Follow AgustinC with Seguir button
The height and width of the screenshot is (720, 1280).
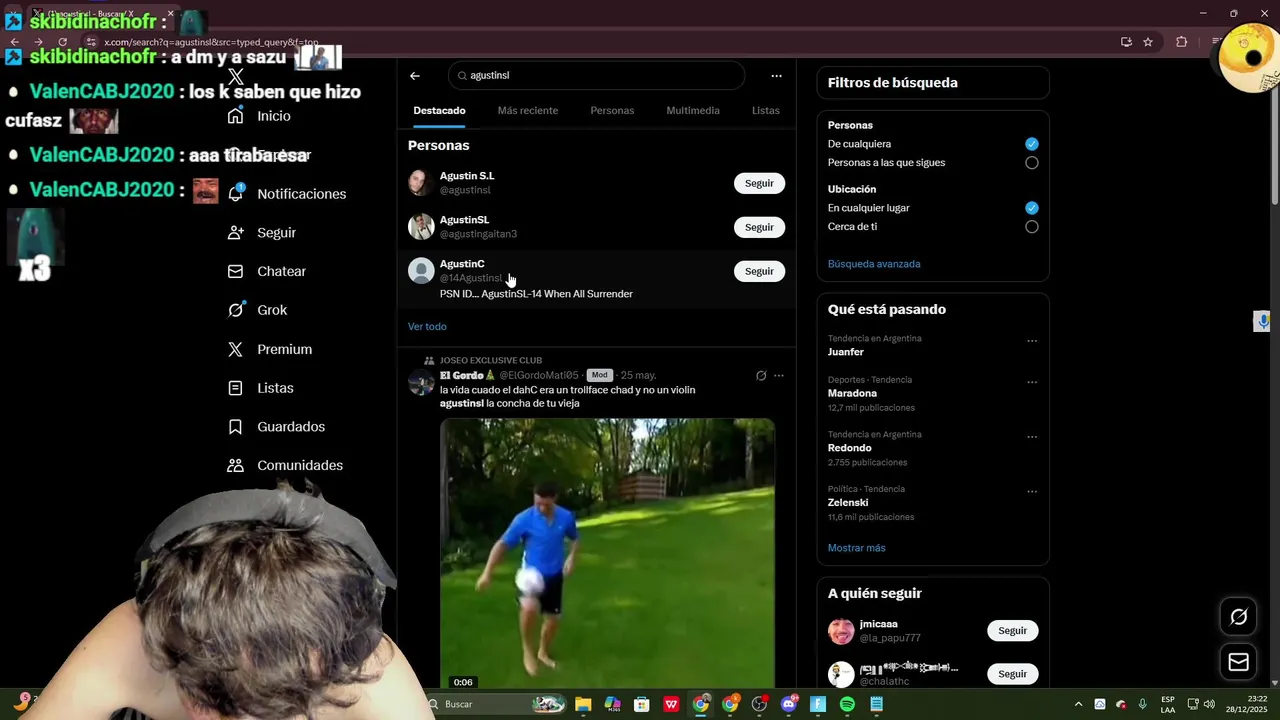(759, 271)
